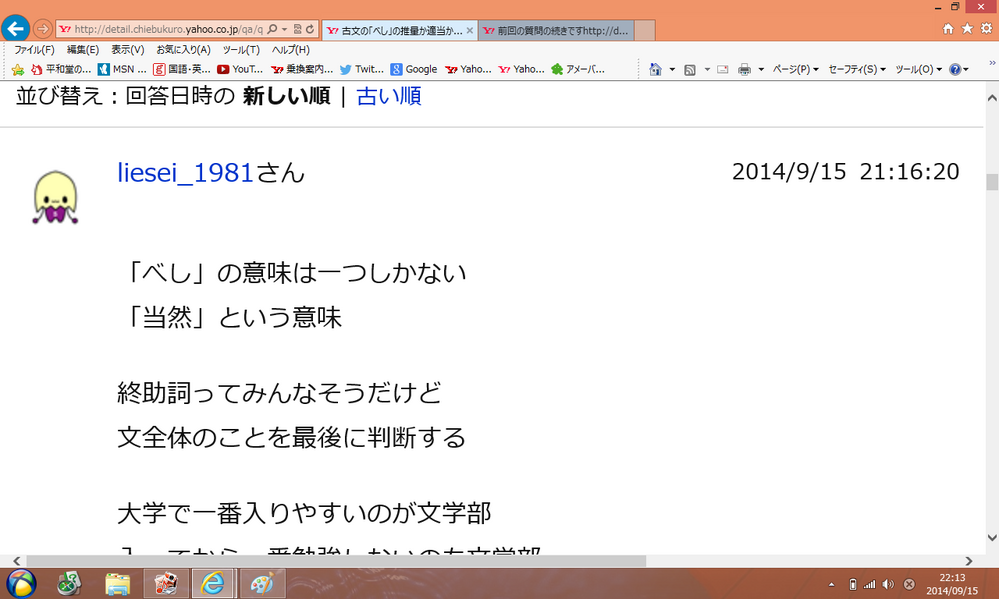Click the refresh icon in address bar

311,30
